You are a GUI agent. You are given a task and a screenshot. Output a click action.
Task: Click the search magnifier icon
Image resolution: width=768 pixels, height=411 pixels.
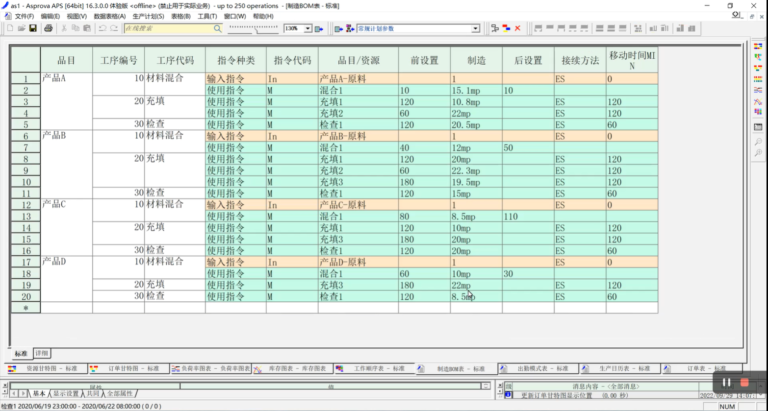(217, 28)
